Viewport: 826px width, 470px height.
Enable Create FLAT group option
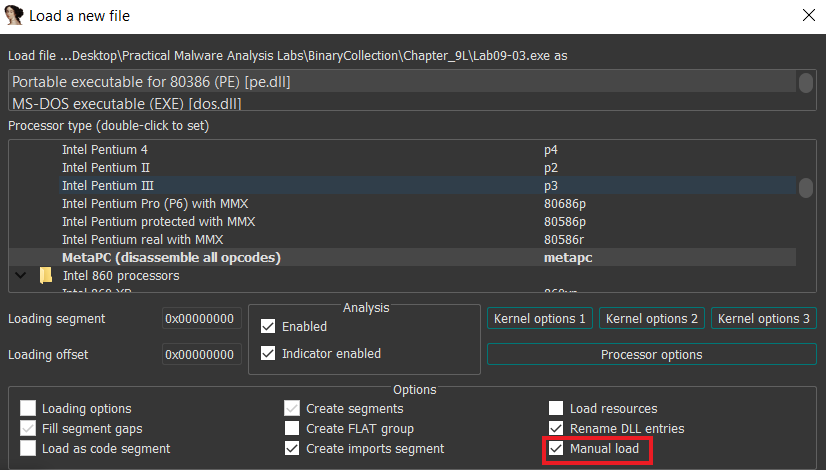point(292,429)
